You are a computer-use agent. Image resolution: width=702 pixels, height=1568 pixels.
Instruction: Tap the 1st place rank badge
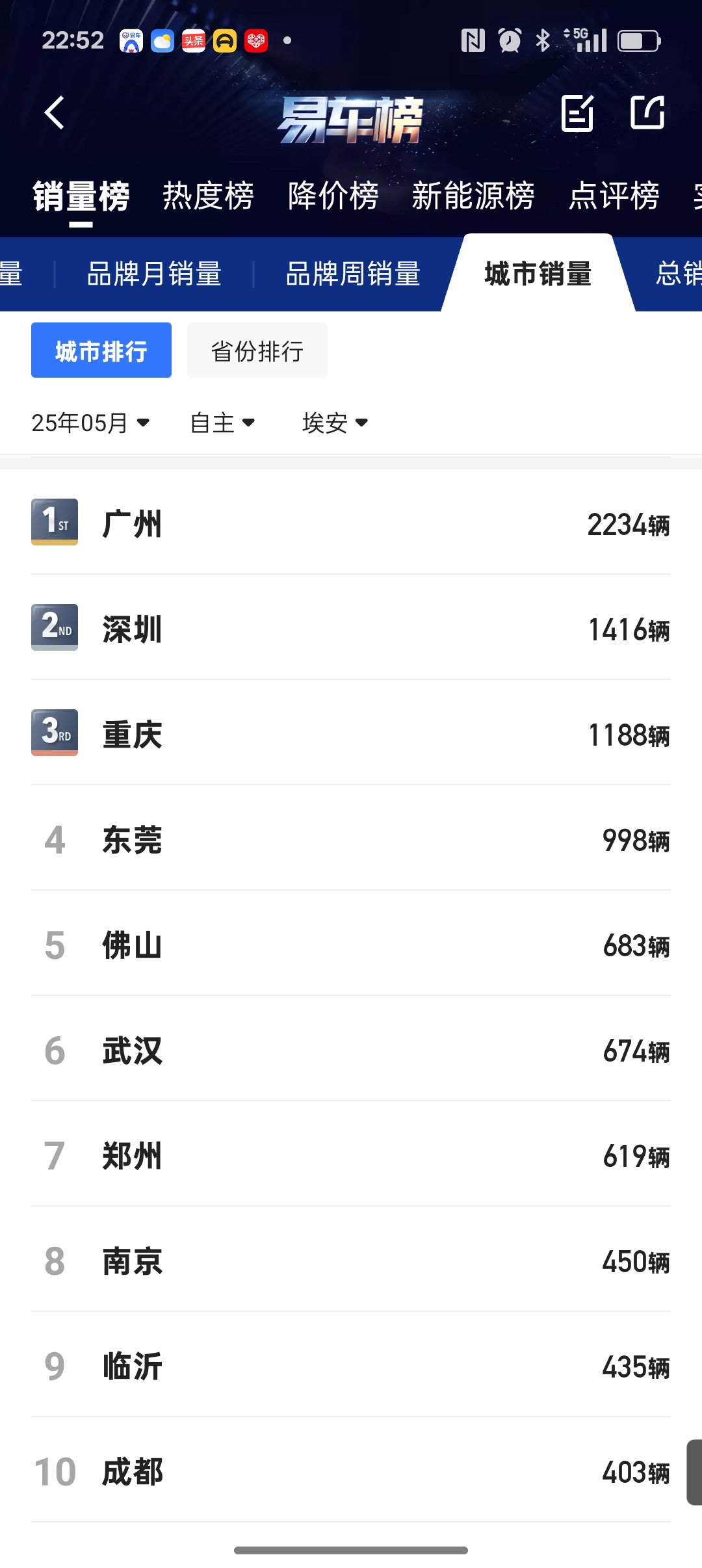tap(55, 522)
